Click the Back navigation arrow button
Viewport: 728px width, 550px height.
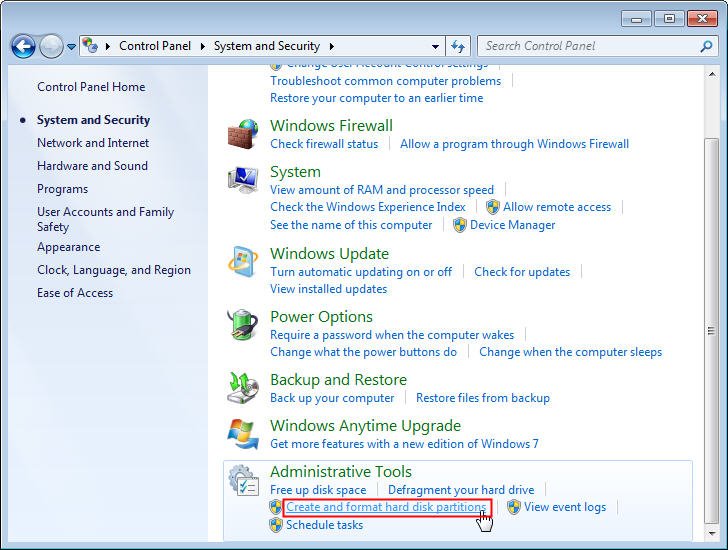click(23, 46)
